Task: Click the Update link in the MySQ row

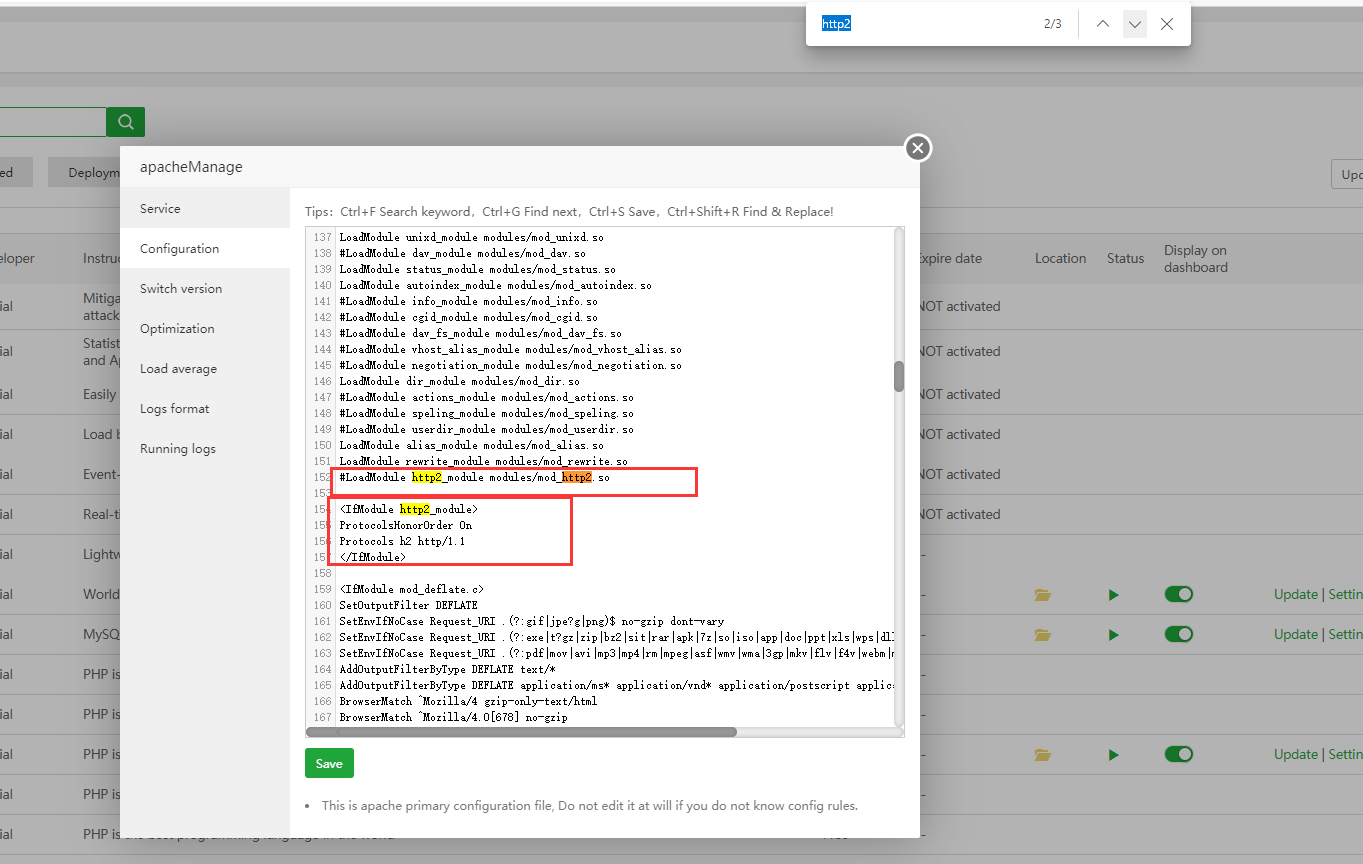Action: pyautogui.click(x=1296, y=634)
